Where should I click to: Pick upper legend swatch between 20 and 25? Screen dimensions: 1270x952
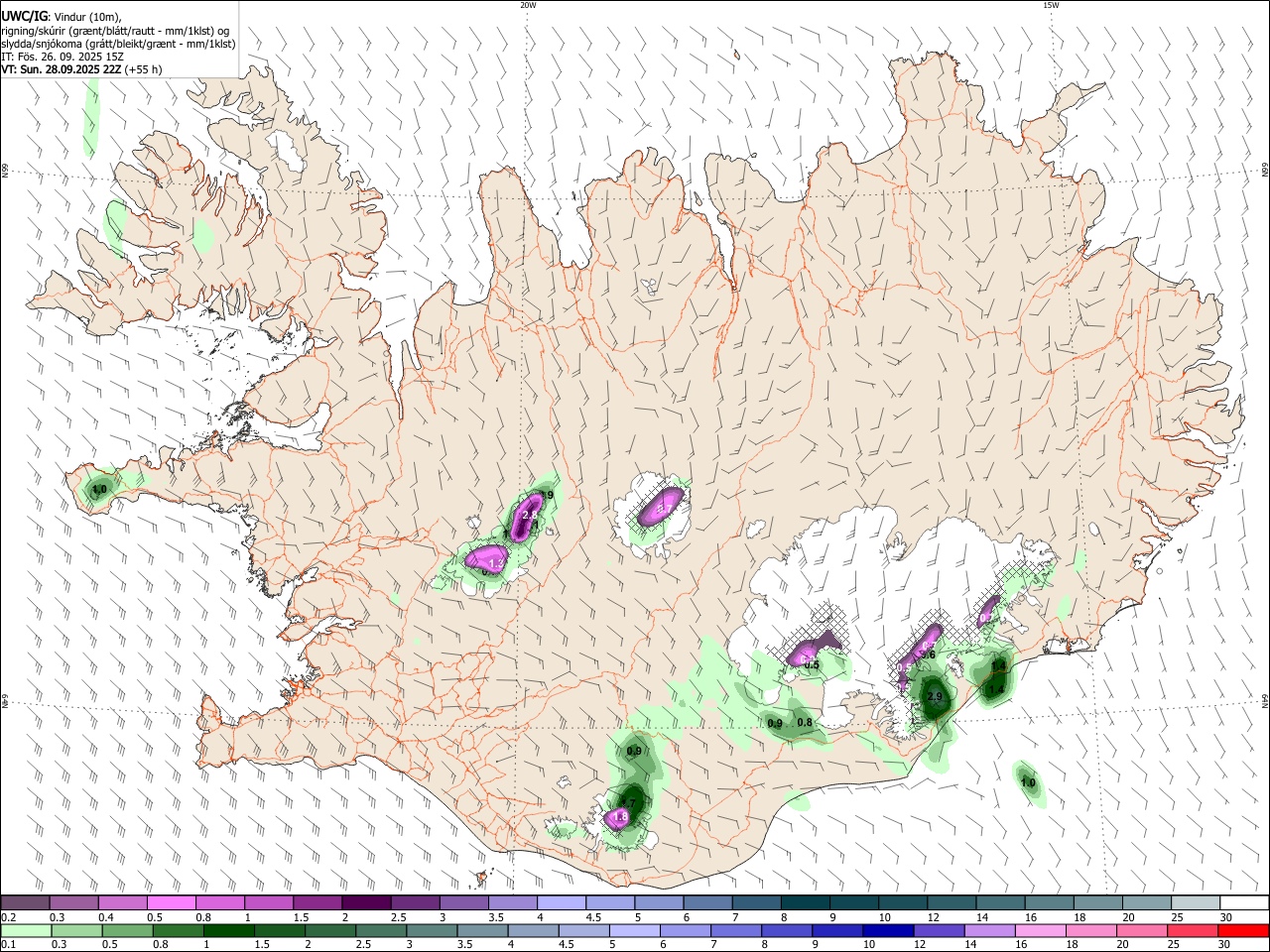1146,903
